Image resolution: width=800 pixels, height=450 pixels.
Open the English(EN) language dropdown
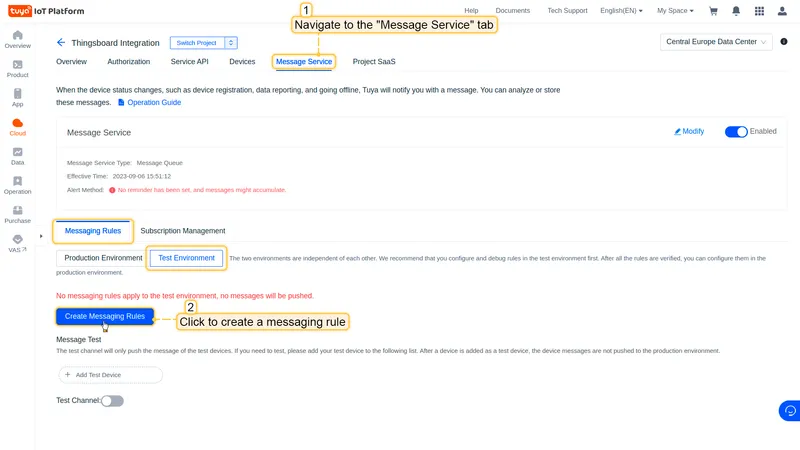(621, 11)
